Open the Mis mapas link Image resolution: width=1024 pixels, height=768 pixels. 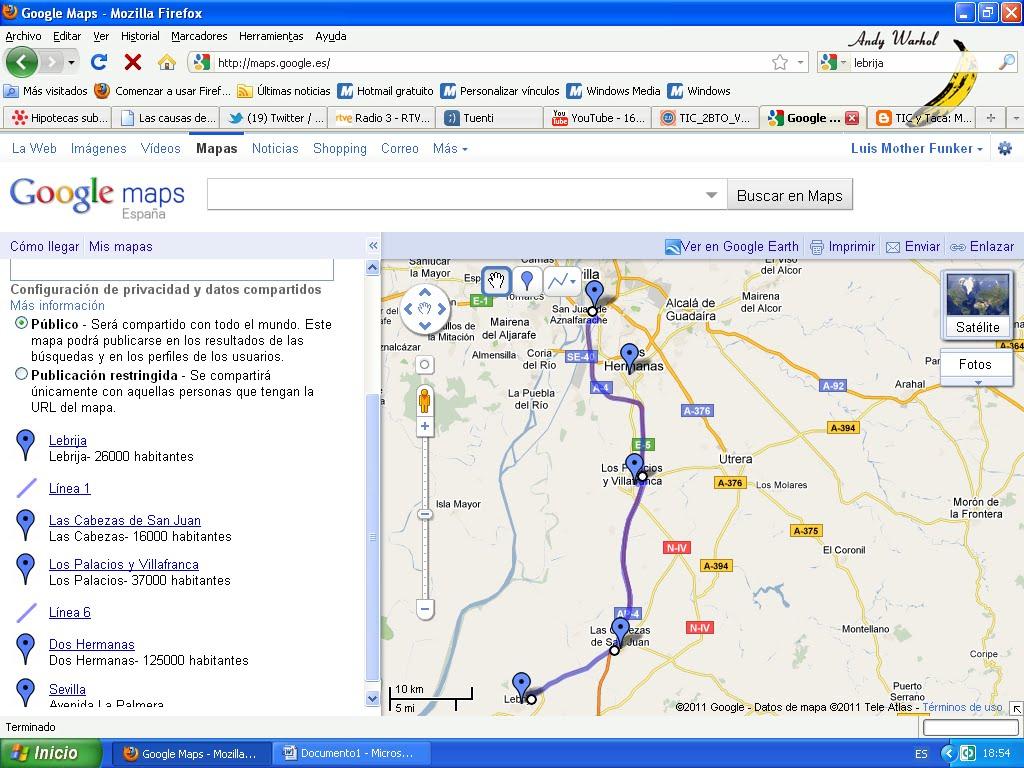[121, 246]
